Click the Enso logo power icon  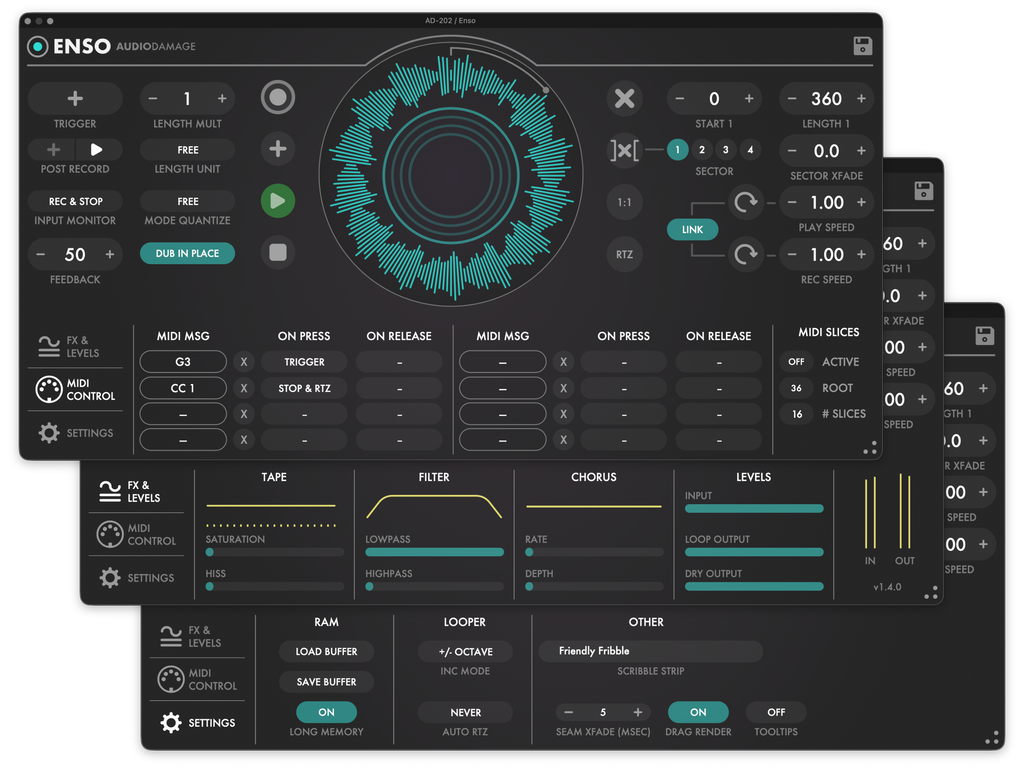coord(38,46)
